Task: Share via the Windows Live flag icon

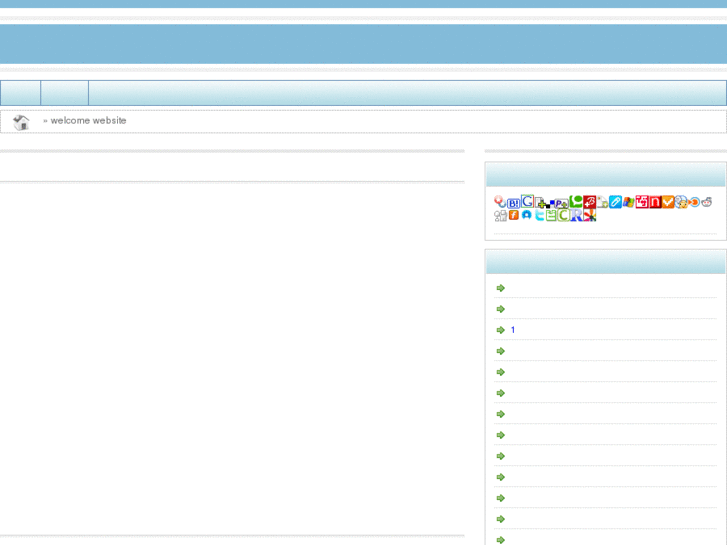Action: coord(628,202)
